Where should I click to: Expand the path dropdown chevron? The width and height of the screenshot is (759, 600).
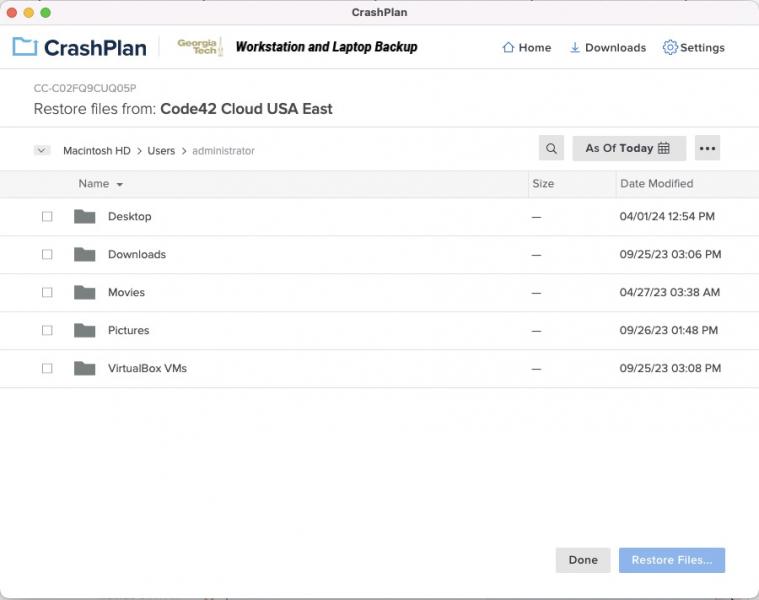click(x=42, y=151)
